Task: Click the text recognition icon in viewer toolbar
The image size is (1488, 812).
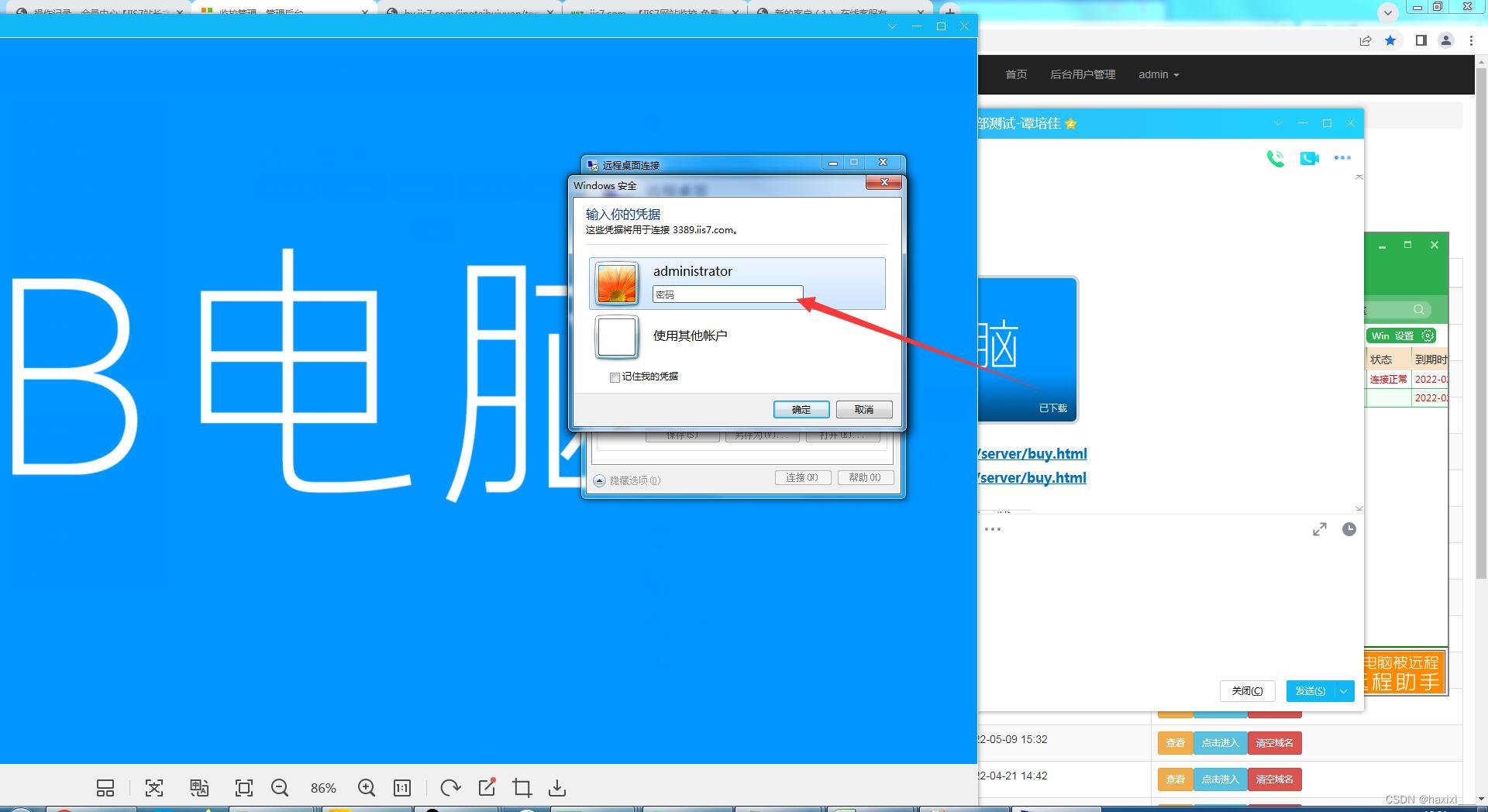Action: (154, 788)
